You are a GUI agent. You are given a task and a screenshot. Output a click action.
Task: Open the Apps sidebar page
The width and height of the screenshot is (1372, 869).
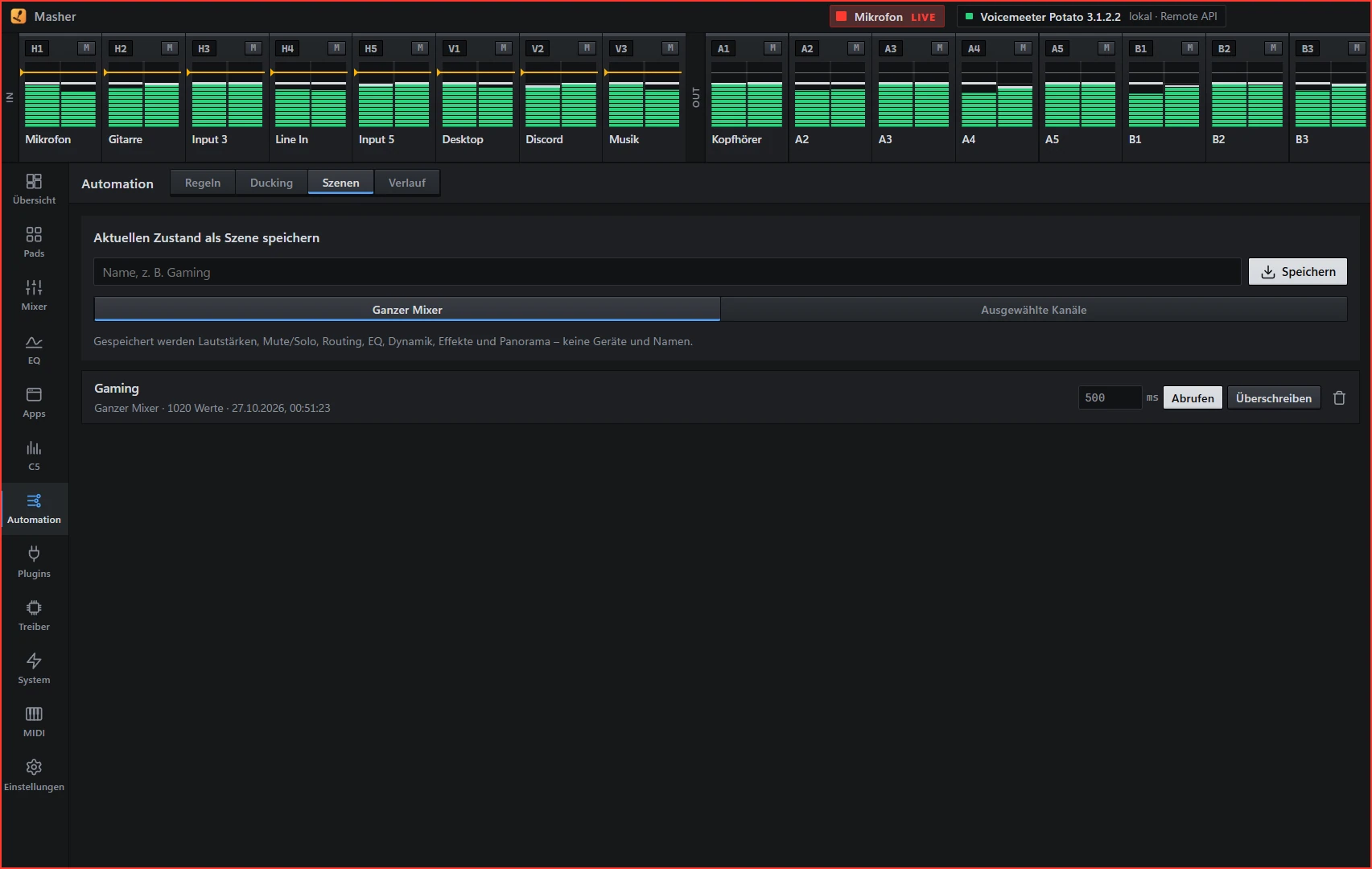(34, 402)
